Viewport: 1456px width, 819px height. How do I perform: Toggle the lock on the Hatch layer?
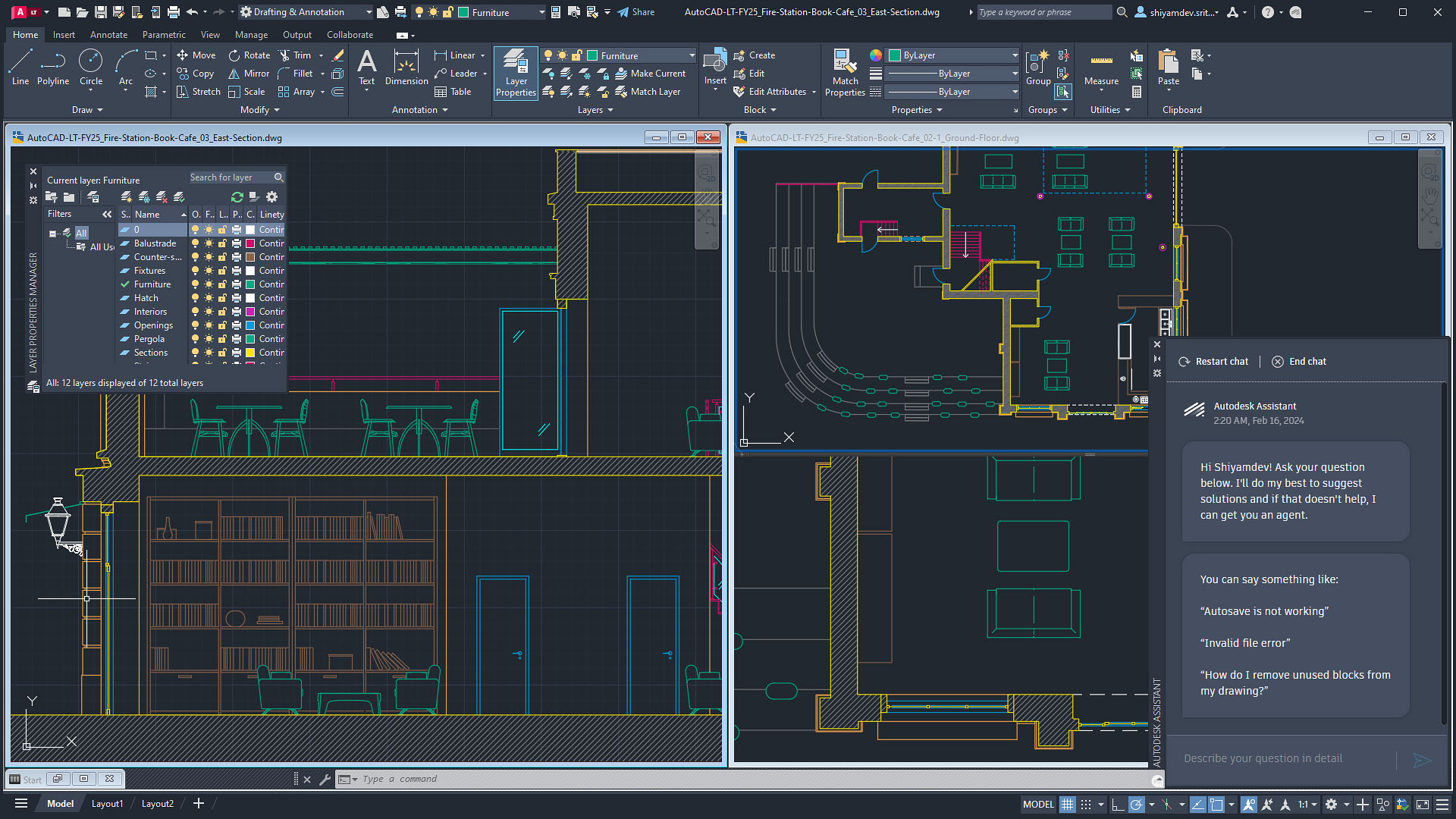click(222, 297)
